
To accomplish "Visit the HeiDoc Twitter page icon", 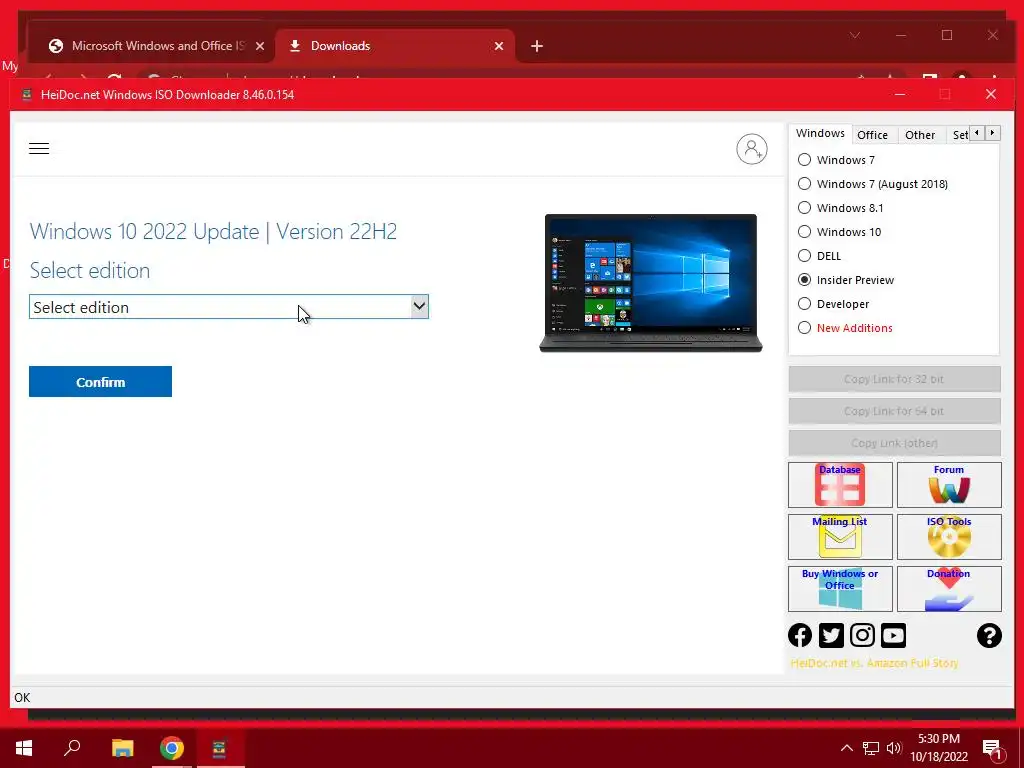I will pyautogui.click(x=831, y=635).
